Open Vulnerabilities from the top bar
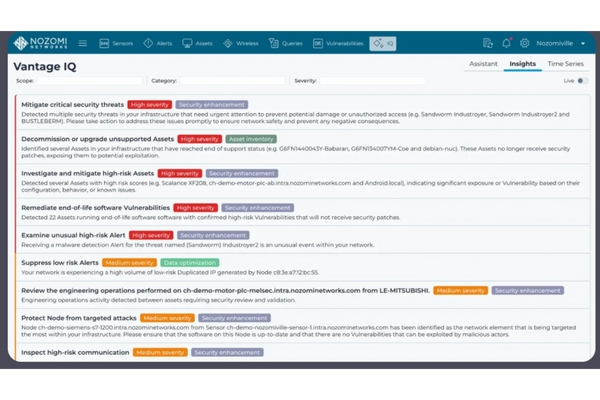The width and height of the screenshot is (600, 400). 338,44
